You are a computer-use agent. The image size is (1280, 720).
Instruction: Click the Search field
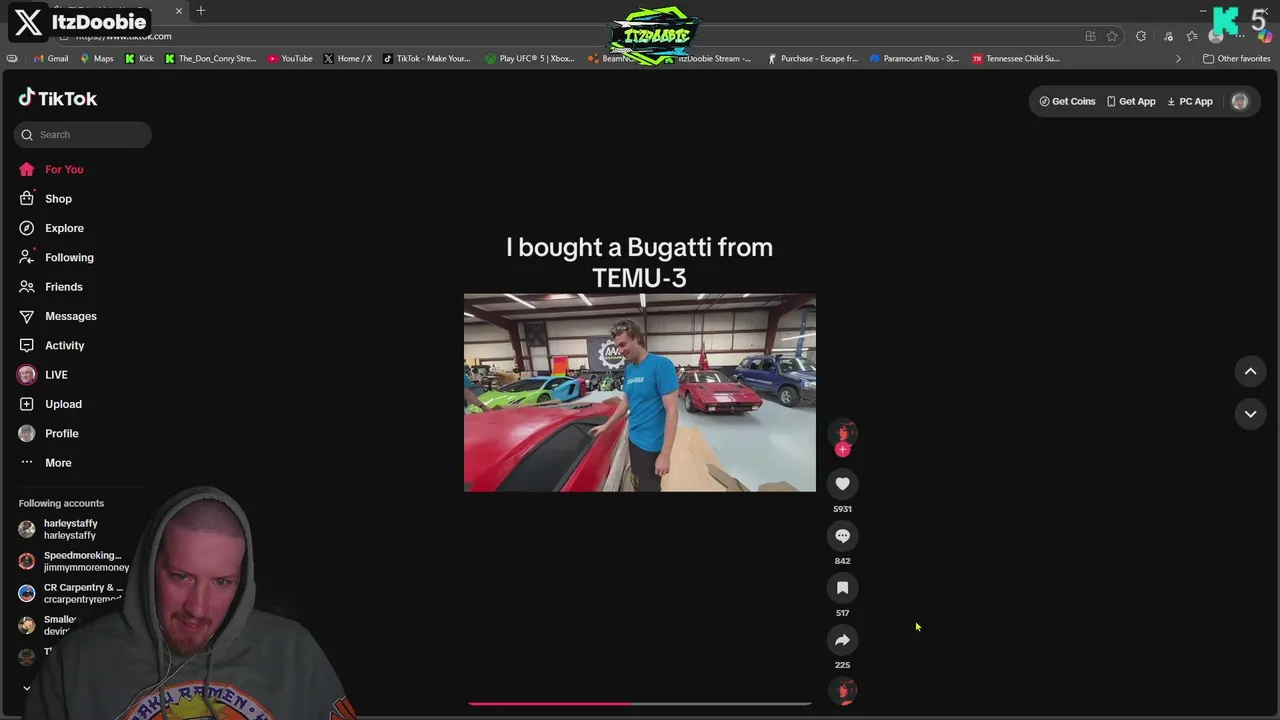83,134
